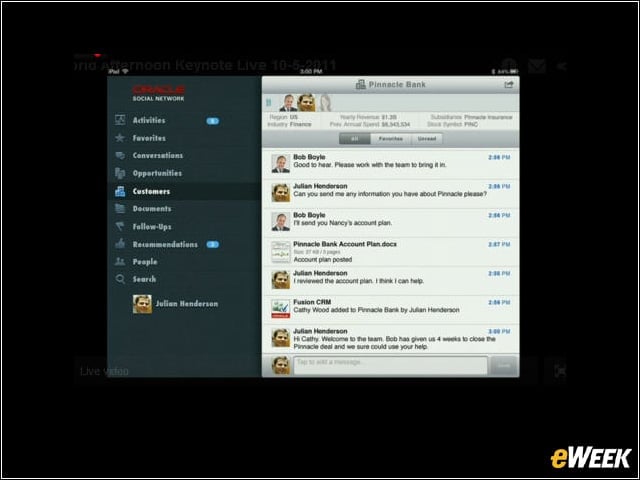The width and height of the screenshot is (640, 480).
Task: Open Opportunities in the sidebar
Action: 157,173
